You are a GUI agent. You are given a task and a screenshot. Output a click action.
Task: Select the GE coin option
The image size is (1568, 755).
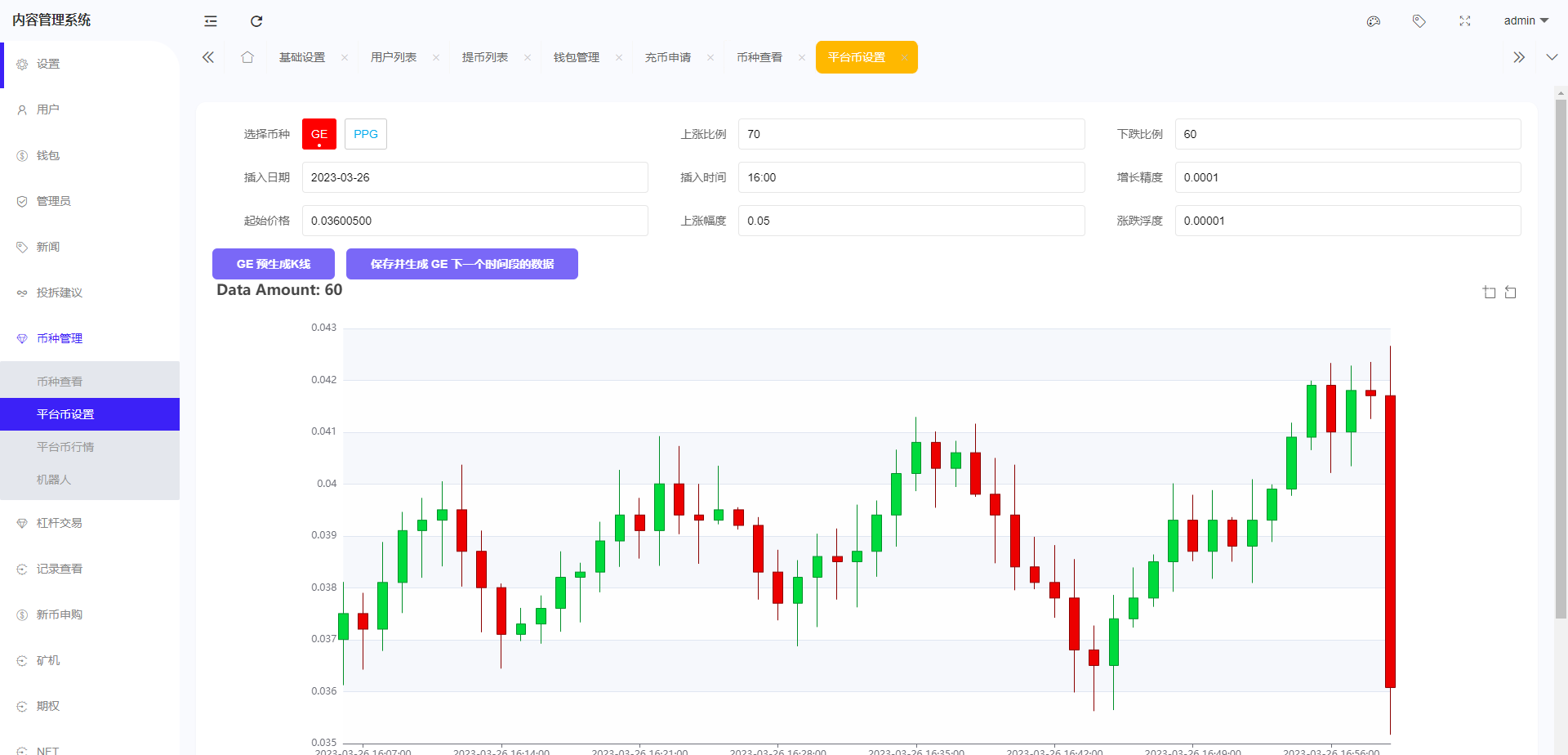tap(319, 134)
